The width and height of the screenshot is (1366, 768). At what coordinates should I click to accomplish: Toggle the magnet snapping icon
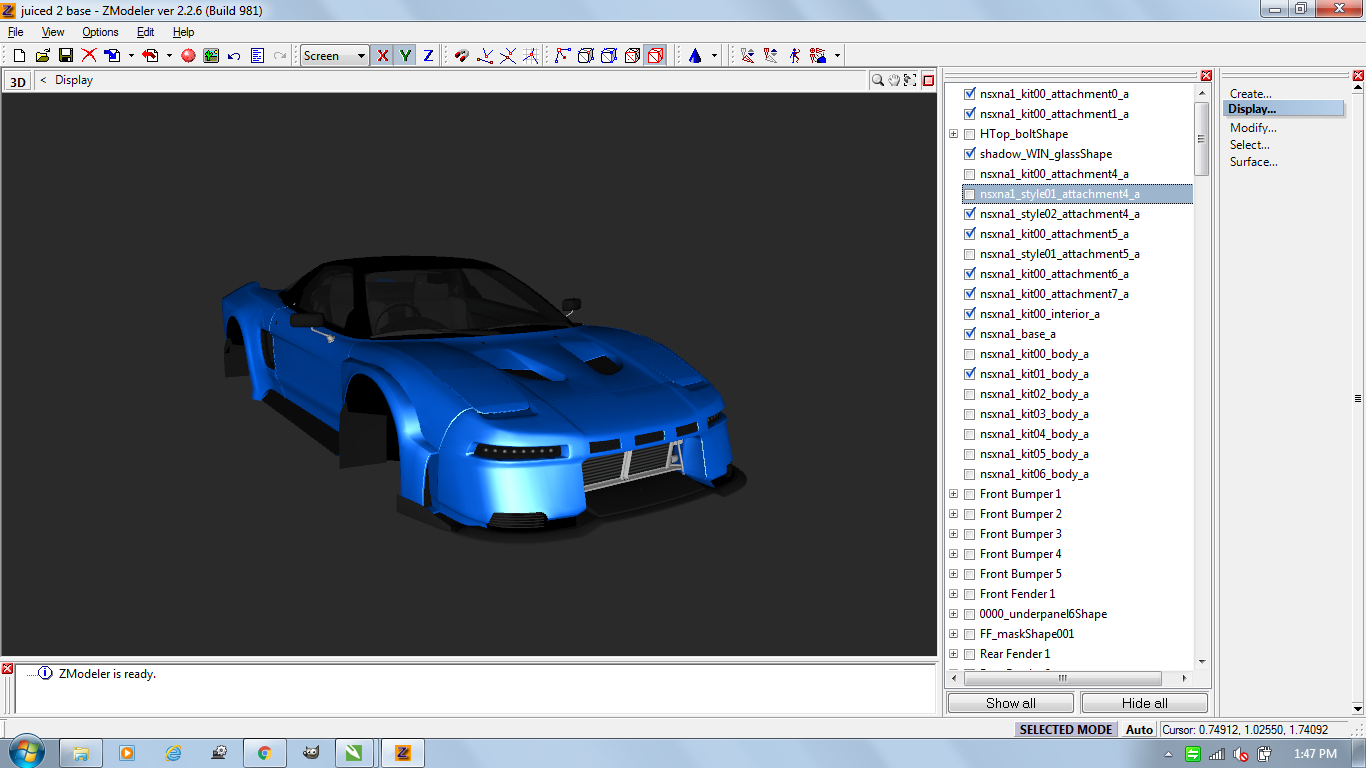coord(461,56)
